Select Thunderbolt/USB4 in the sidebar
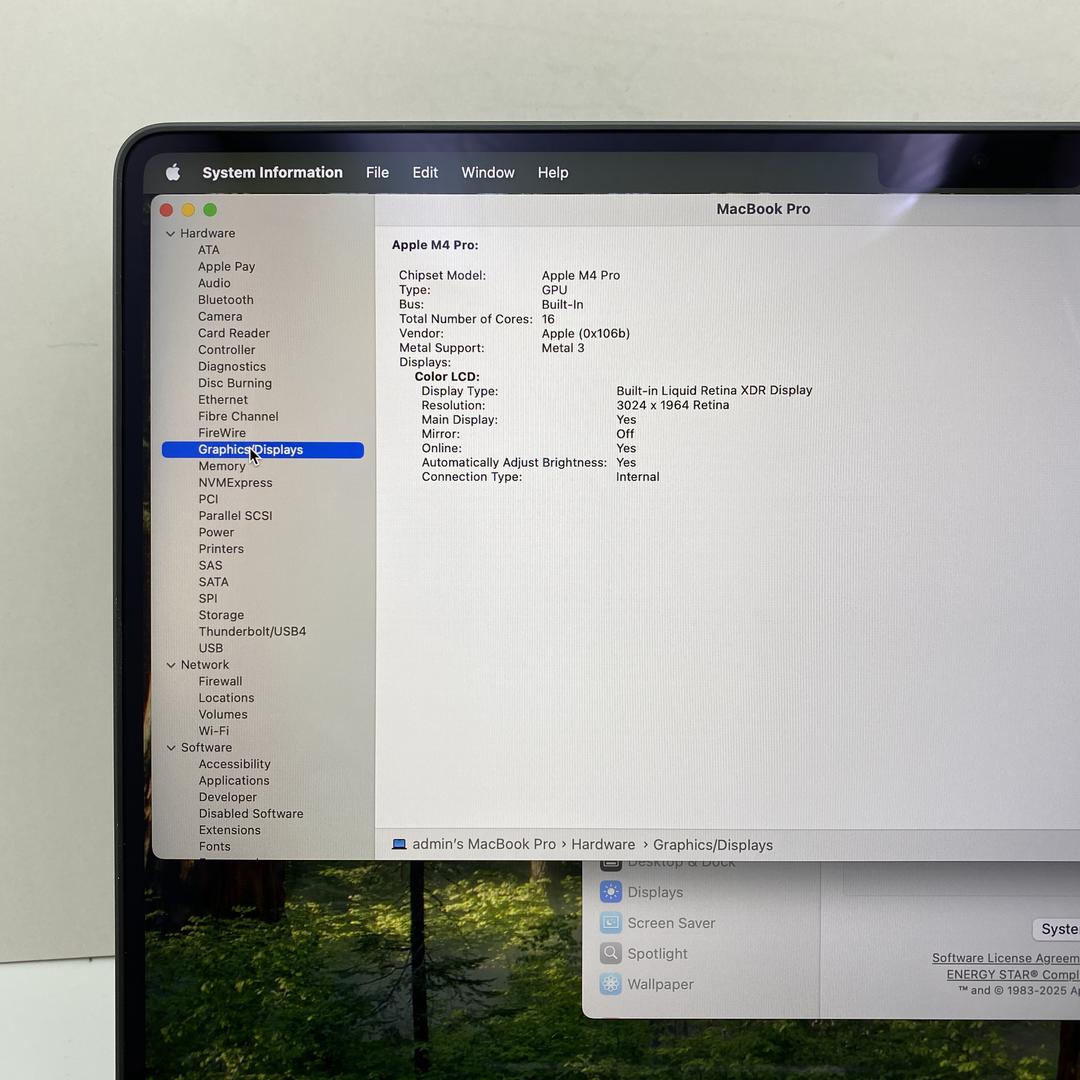Screen dimensions: 1080x1080 [x=252, y=632]
